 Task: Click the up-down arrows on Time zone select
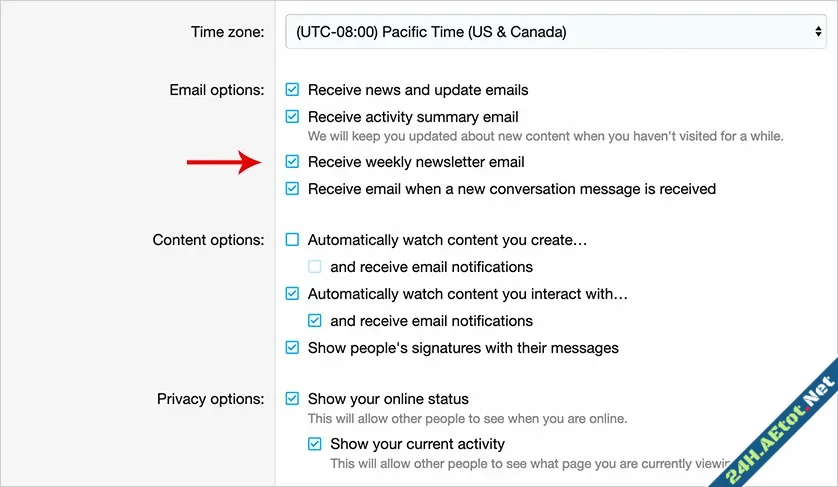[818, 32]
